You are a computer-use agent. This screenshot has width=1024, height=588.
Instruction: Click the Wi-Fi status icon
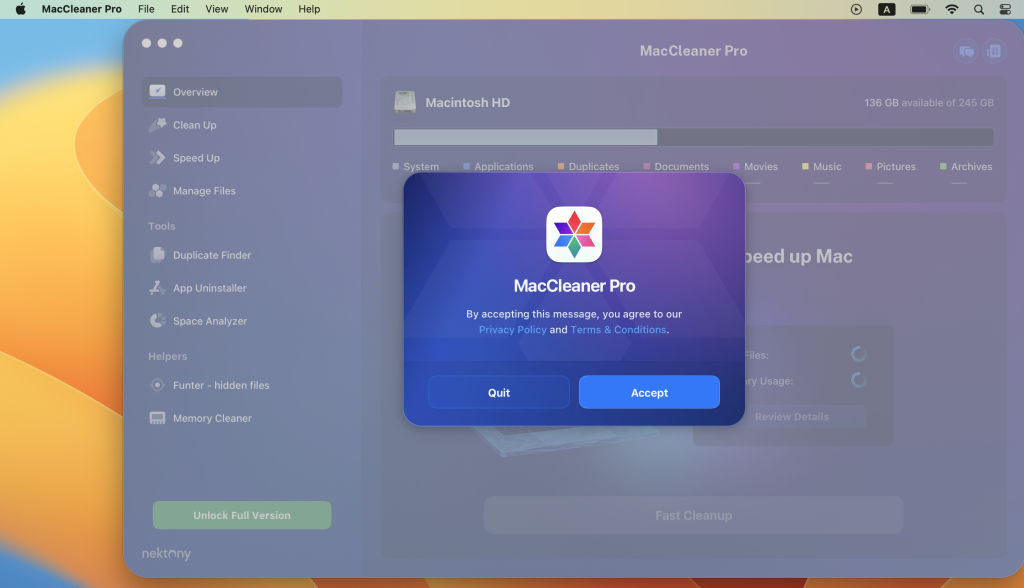[952, 9]
